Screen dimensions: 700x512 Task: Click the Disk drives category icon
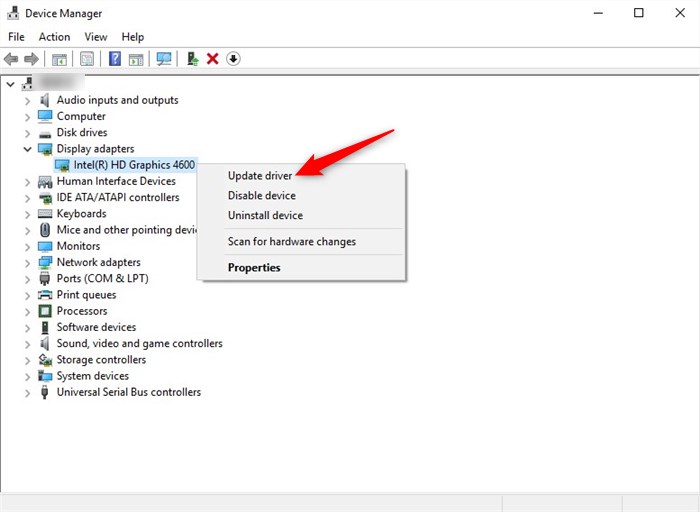45,133
